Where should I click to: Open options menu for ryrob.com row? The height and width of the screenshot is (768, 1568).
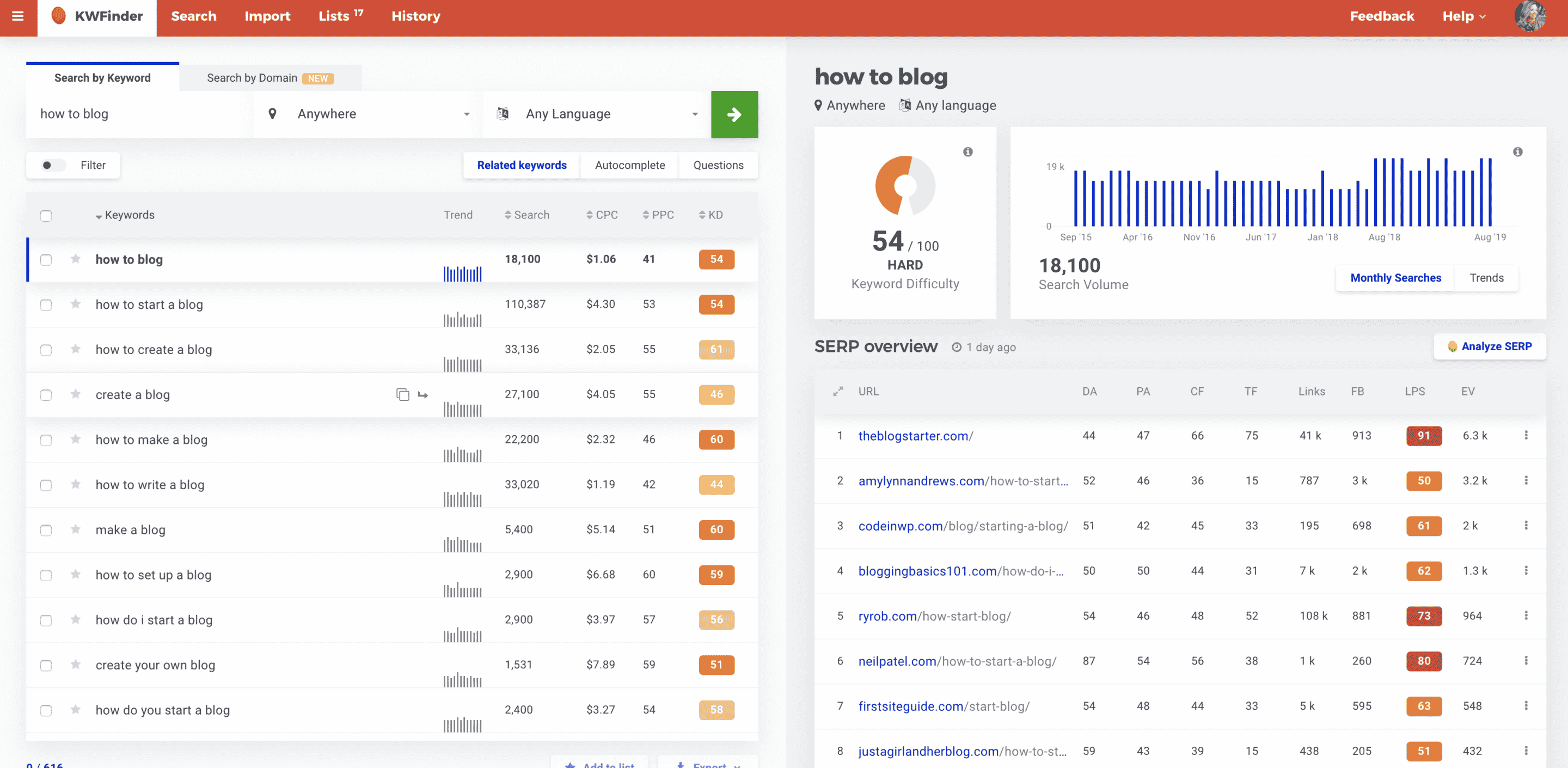coord(1526,615)
